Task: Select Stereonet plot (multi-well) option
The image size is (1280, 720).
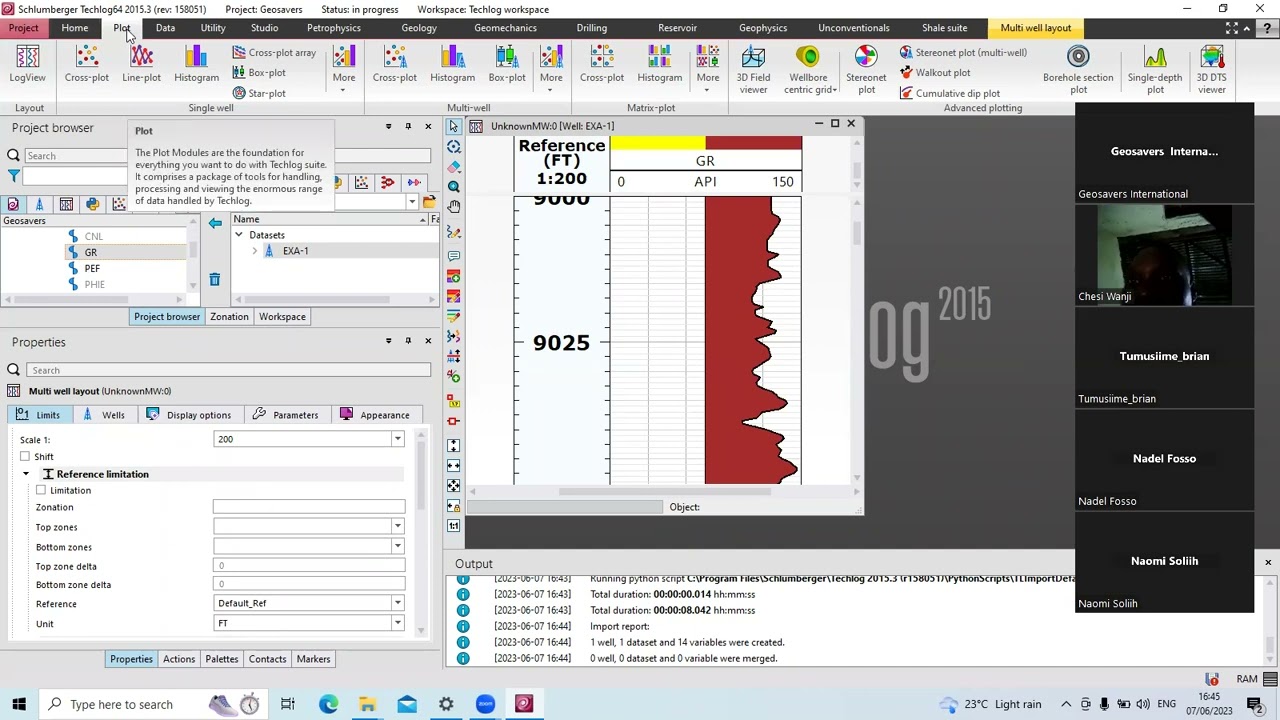Action: [962, 52]
